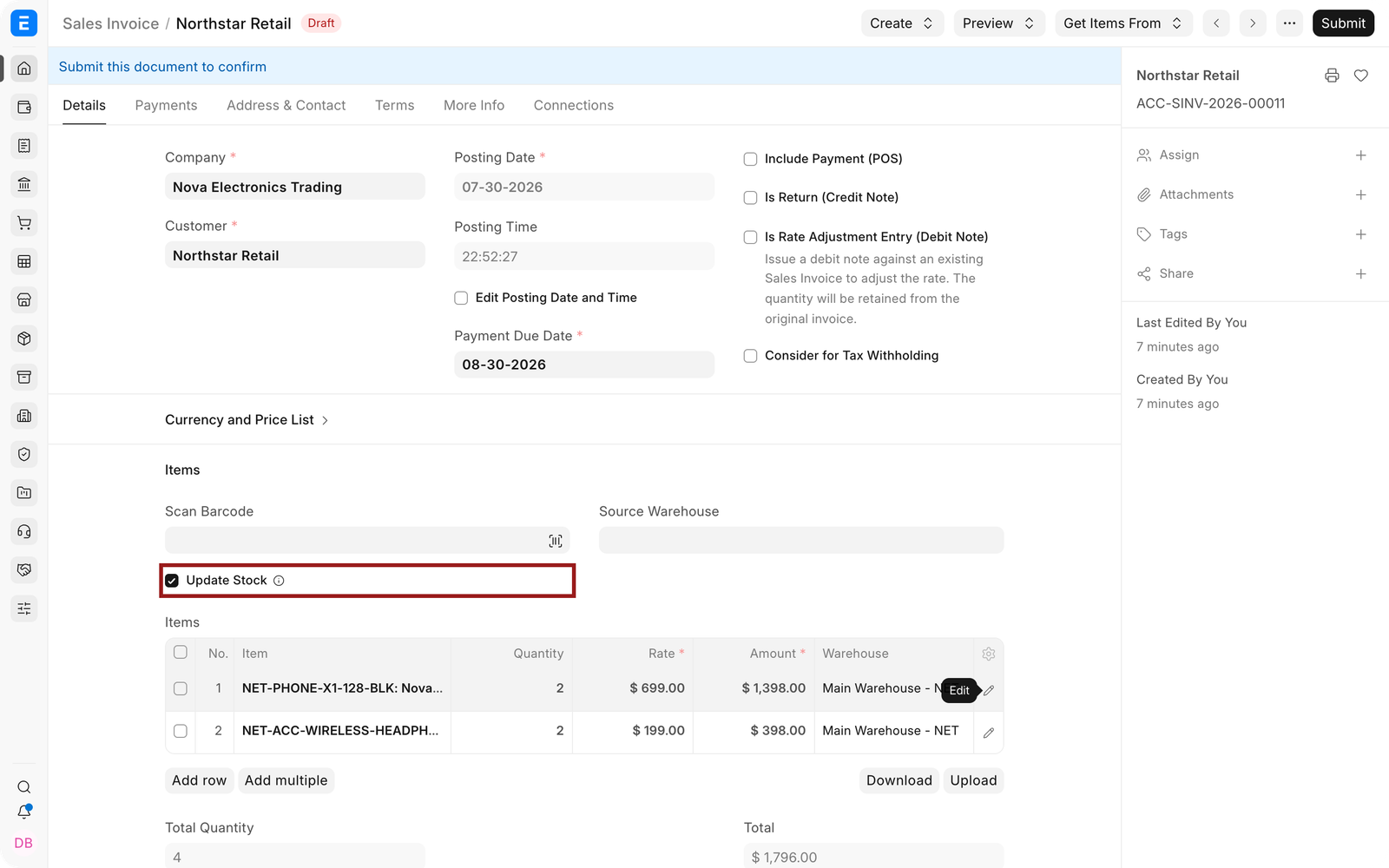Check Is Rate Adjustment Entry (Debit Note)
This screenshot has height=868, width=1389.
pyautogui.click(x=750, y=237)
